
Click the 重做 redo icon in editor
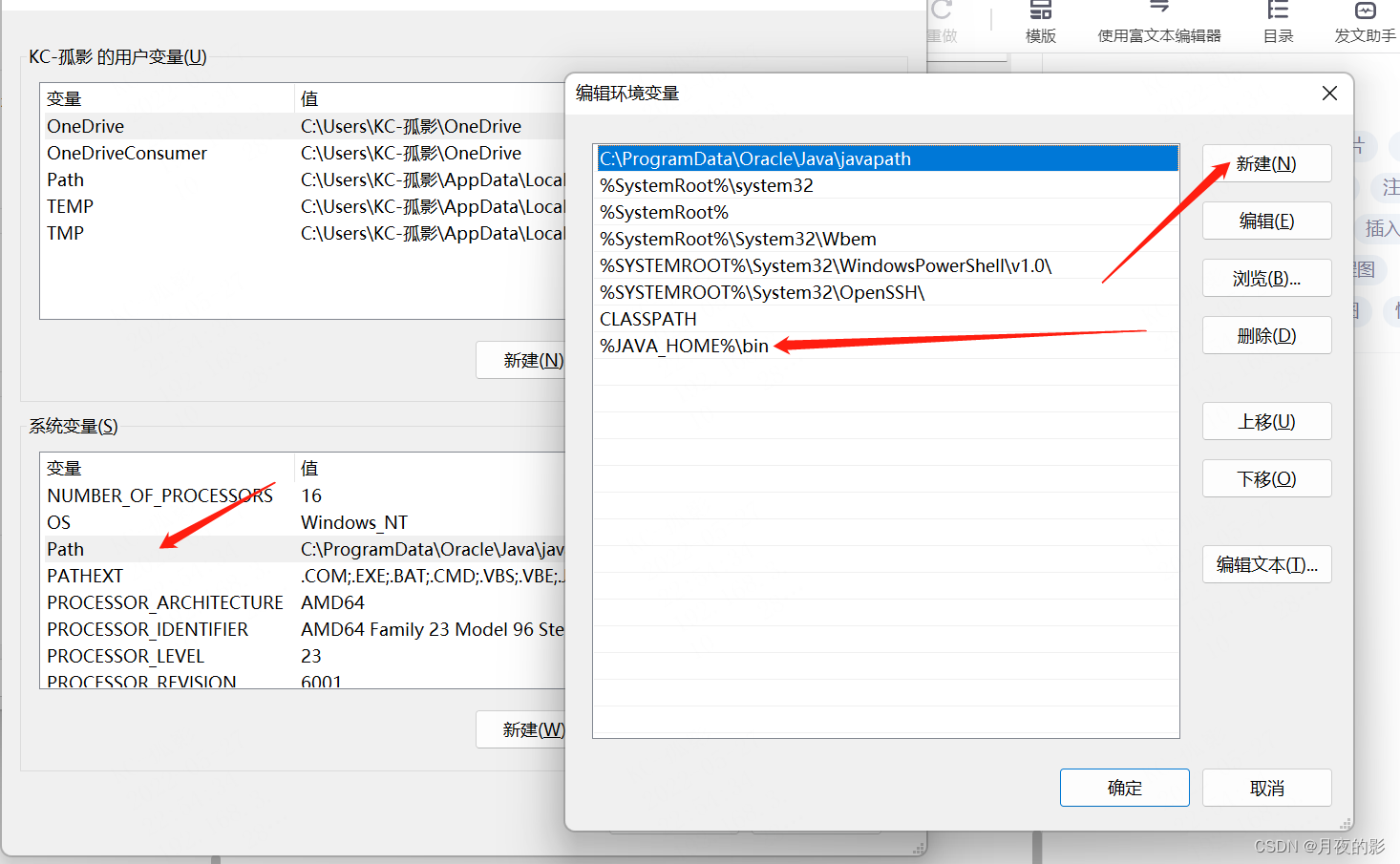tap(943, 22)
